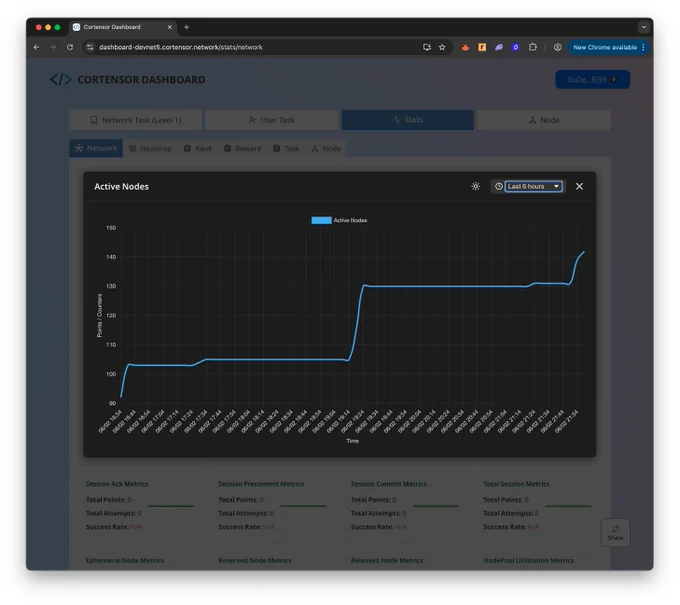This screenshot has height=605, width=680.
Task: Open the Heatmap sub-tab
Action: point(150,148)
